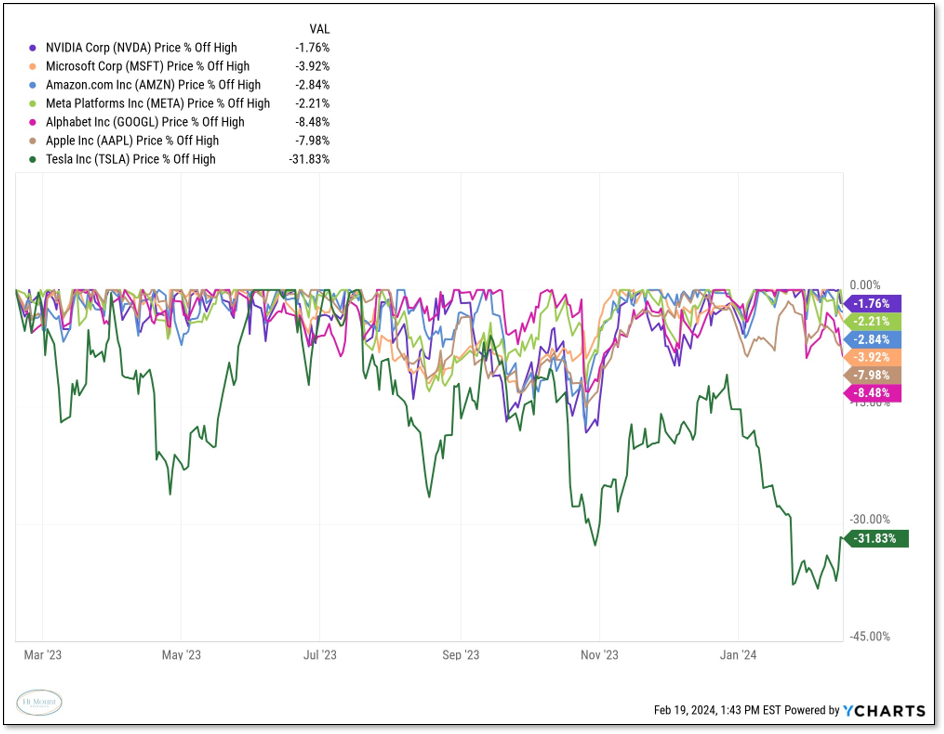This screenshot has width=944, height=734.
Task: Click the brown -7.98% end-of-line flag
Action: (872, 375)
